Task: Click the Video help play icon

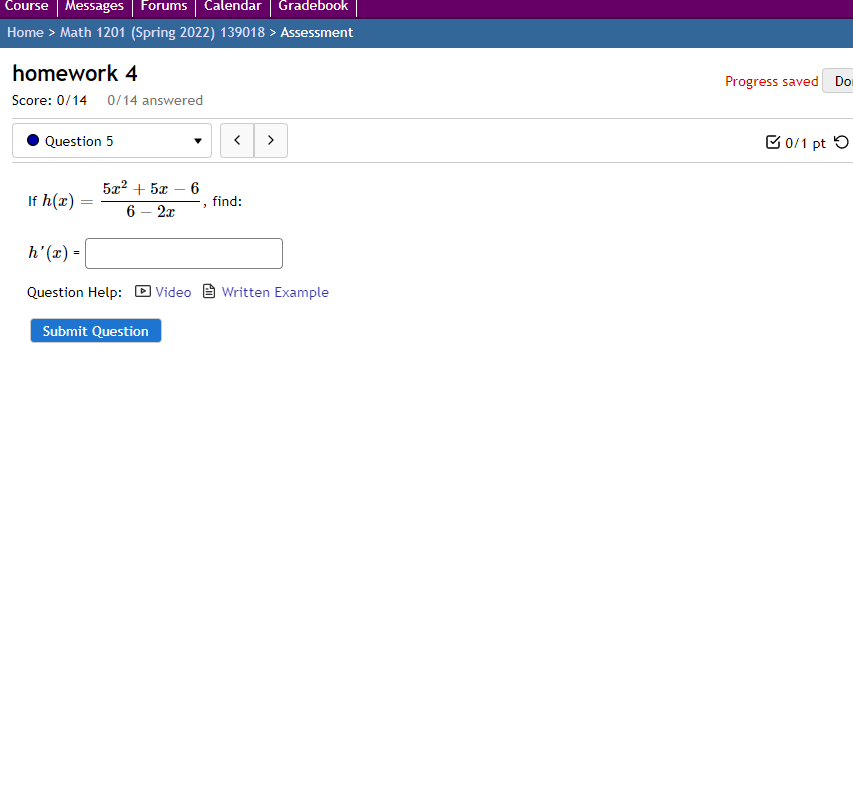Action: coord(142,291)
